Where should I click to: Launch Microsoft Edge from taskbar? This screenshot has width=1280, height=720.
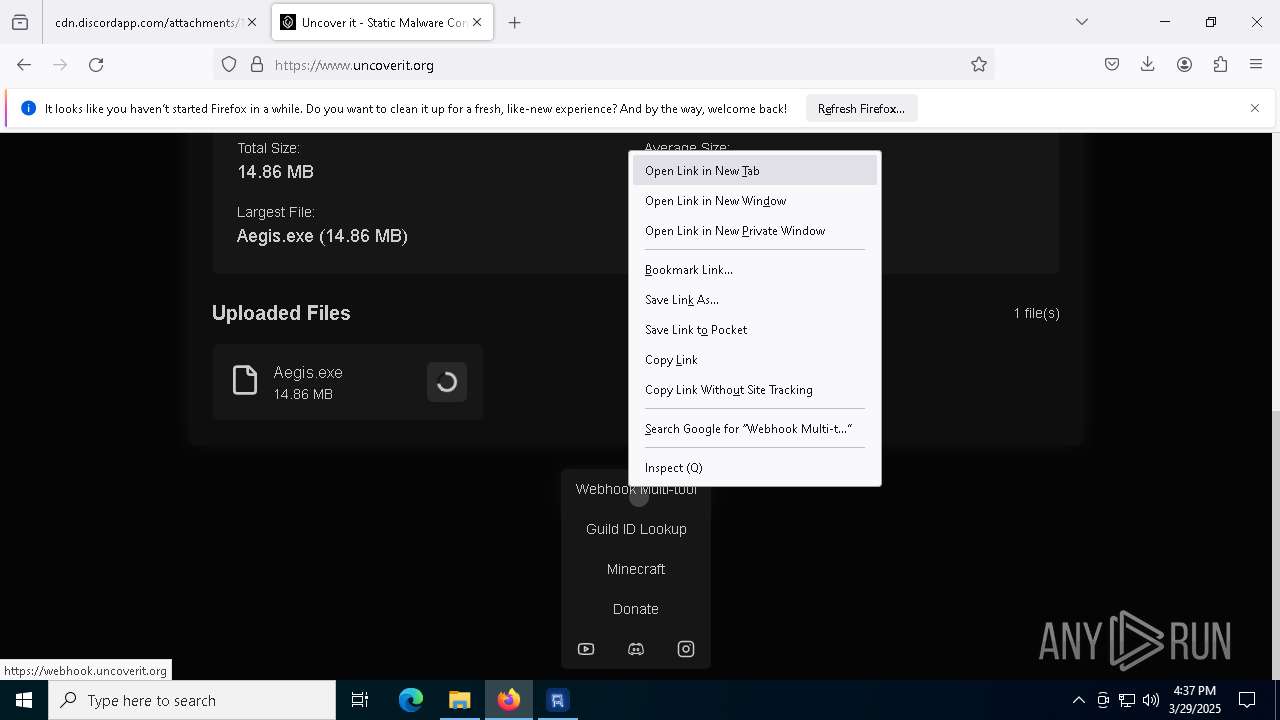(x=411, y=700)
